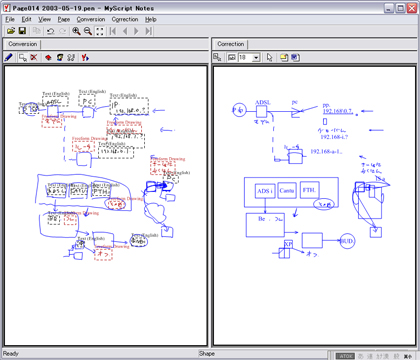Expand the font size 18 dropdown

pos(256,57)
